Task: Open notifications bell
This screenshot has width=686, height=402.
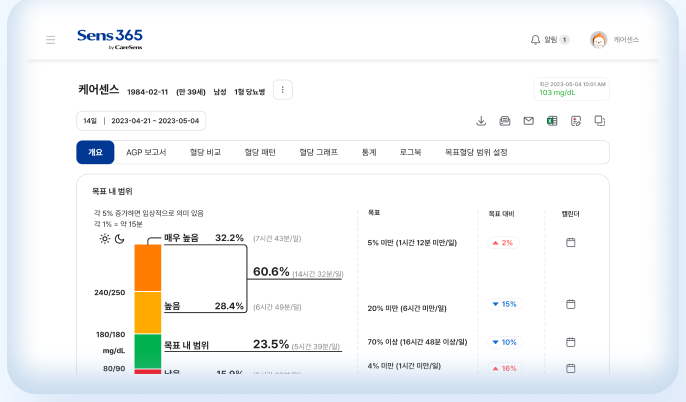Action: (x=535, y=40)
